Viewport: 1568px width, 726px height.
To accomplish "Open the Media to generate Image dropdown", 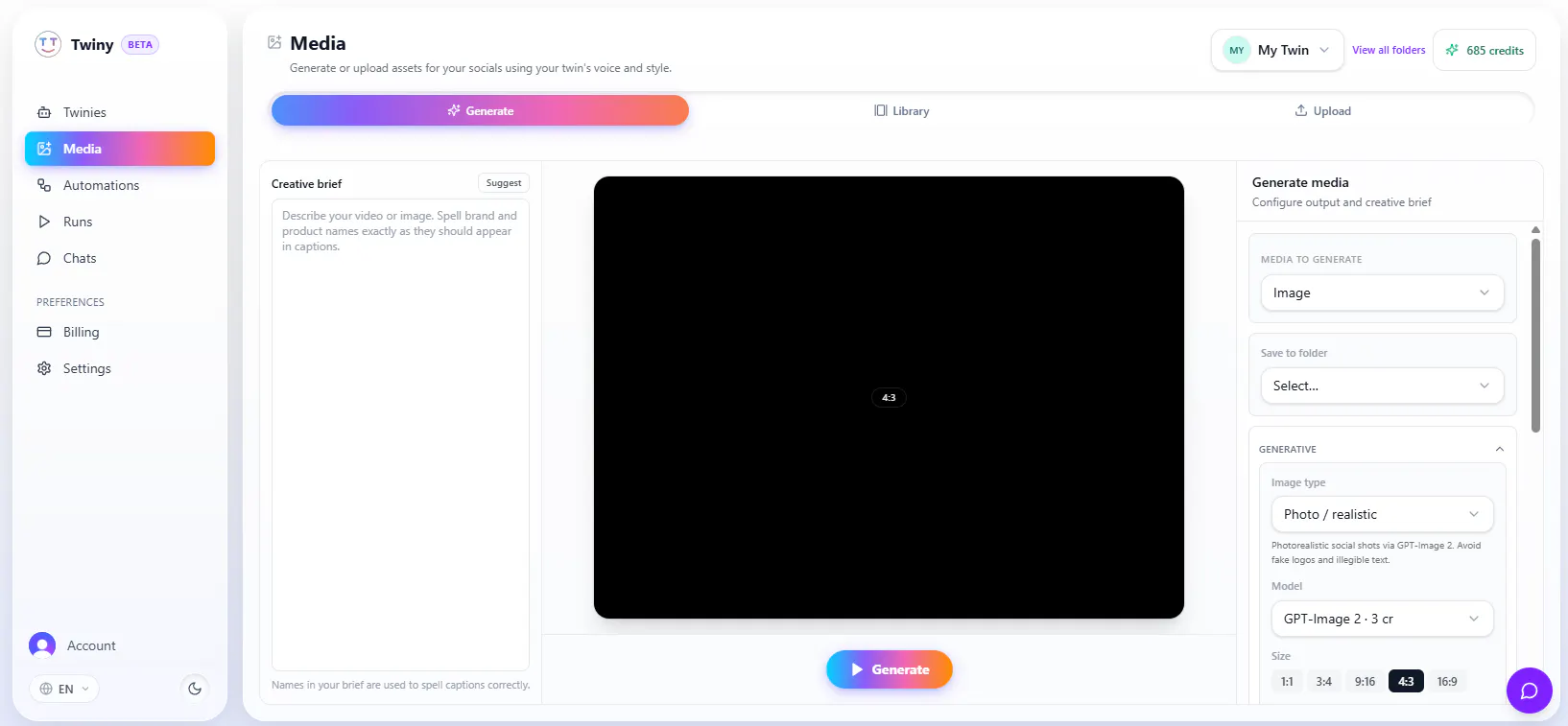I will point(1382,293).
